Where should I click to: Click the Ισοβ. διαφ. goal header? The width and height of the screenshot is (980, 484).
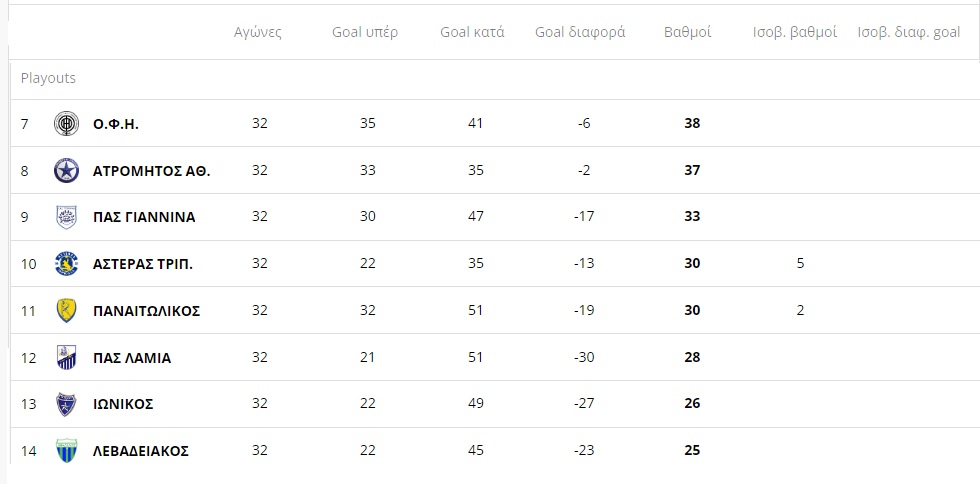[909, 33]
